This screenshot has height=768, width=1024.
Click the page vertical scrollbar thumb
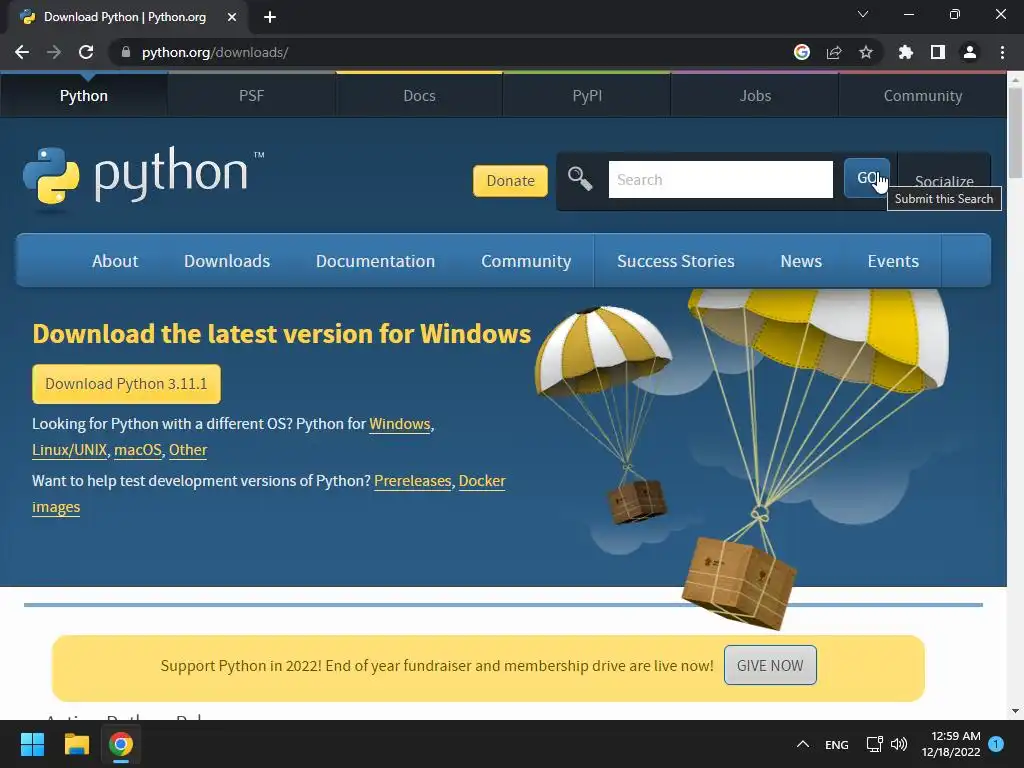[x=1015, y=132]
